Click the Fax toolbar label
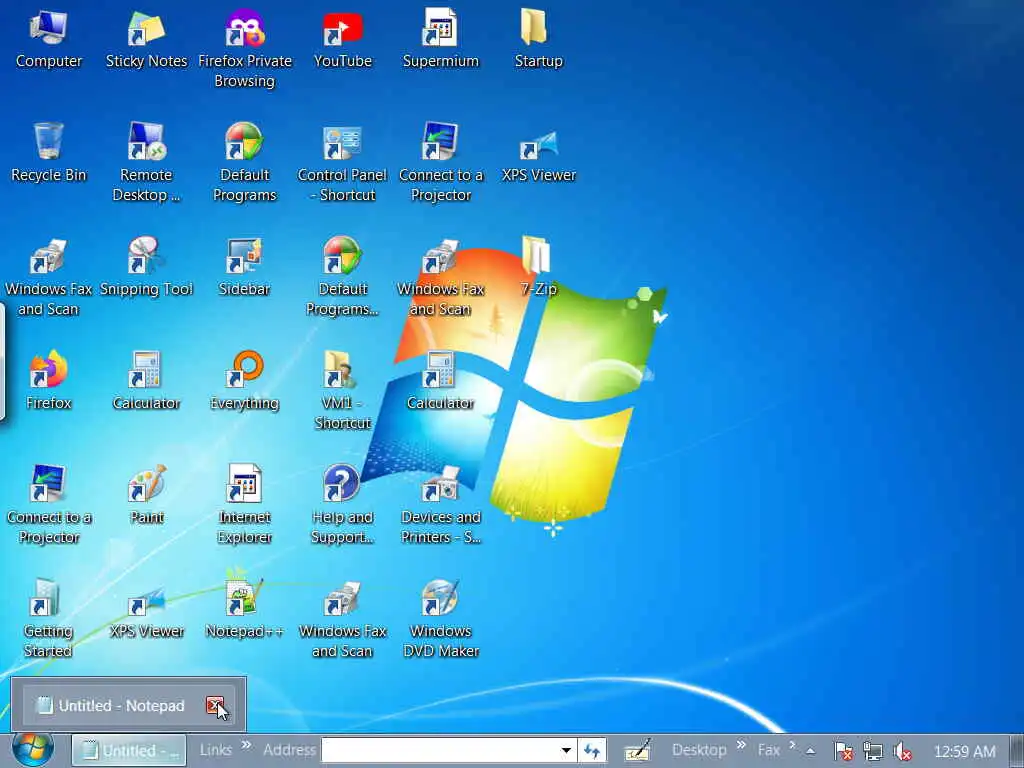 [x=769, y=750]
